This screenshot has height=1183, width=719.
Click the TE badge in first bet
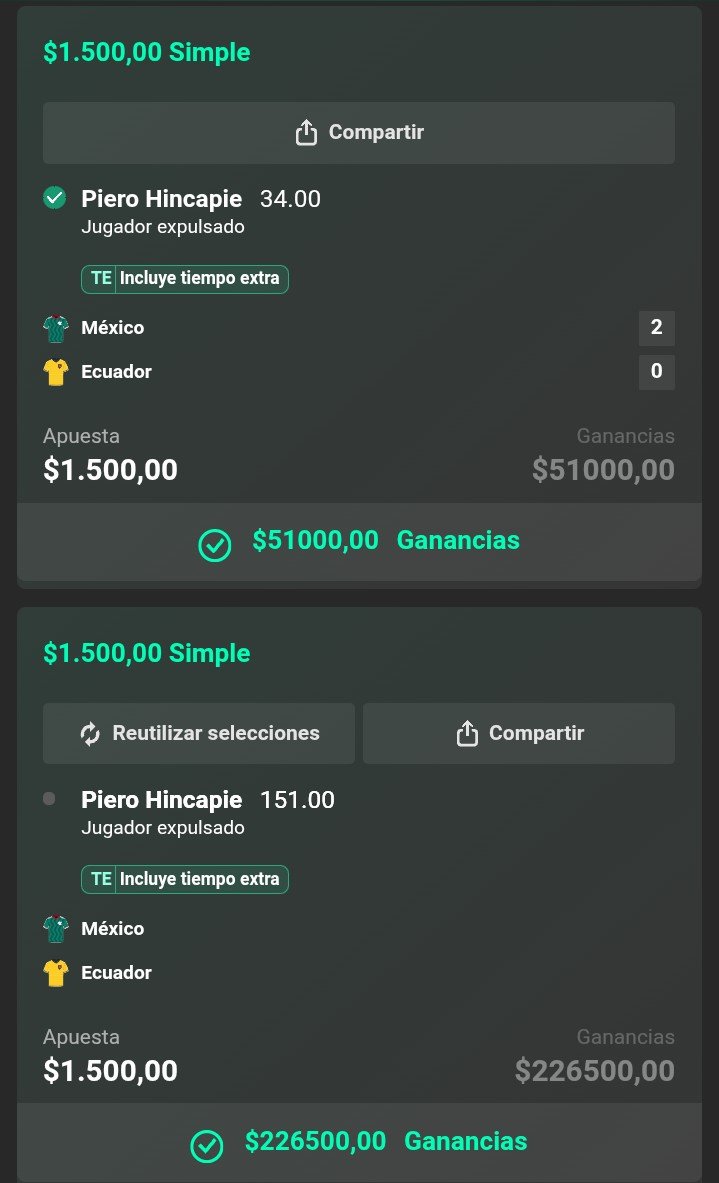point(100,278)
